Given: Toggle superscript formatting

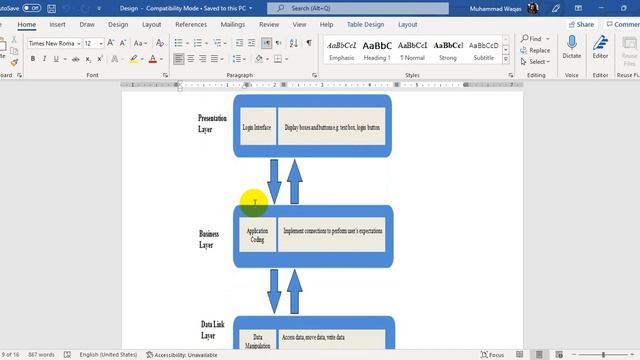Looking at the screenshot, I should (x=100, y=59).
